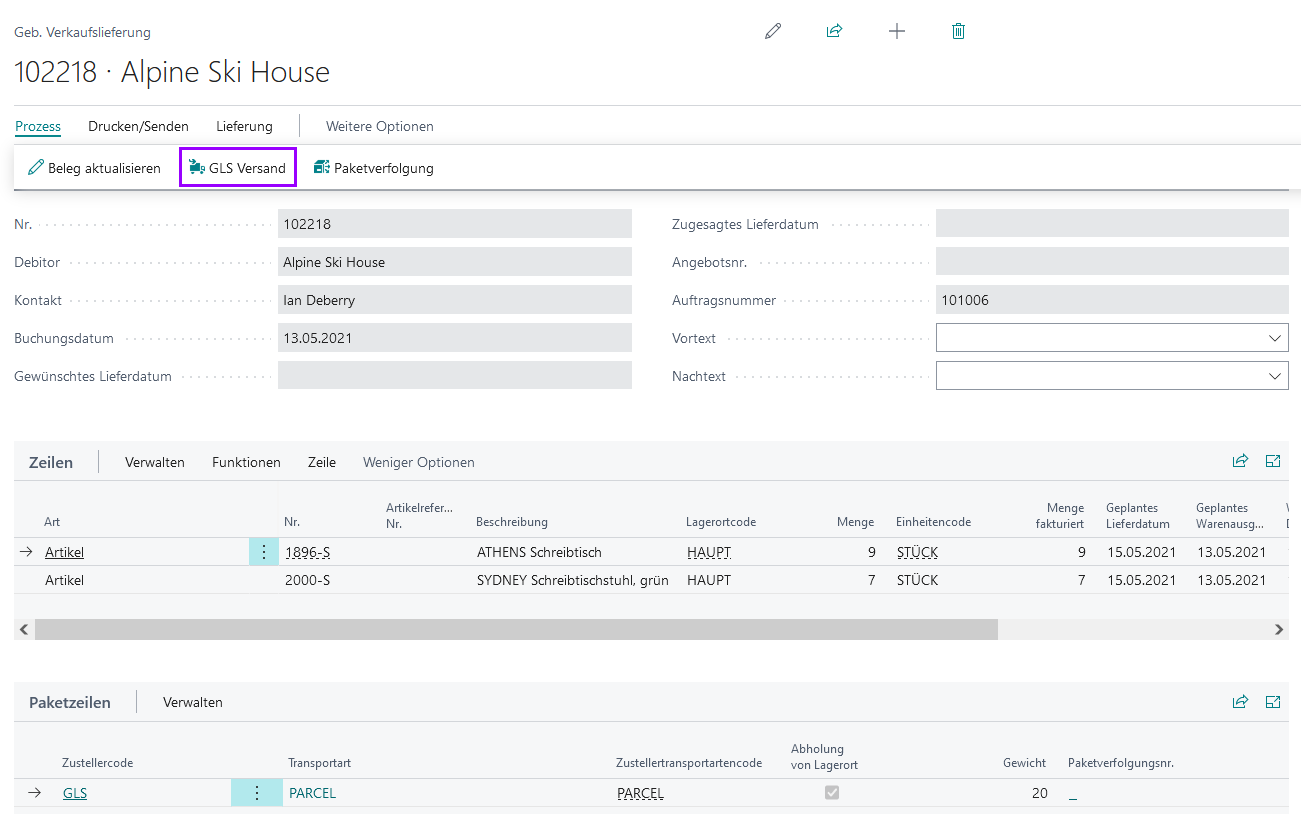
Task: Click the Auftragsnummer field 101006
Action: [x=1112, y=300]
